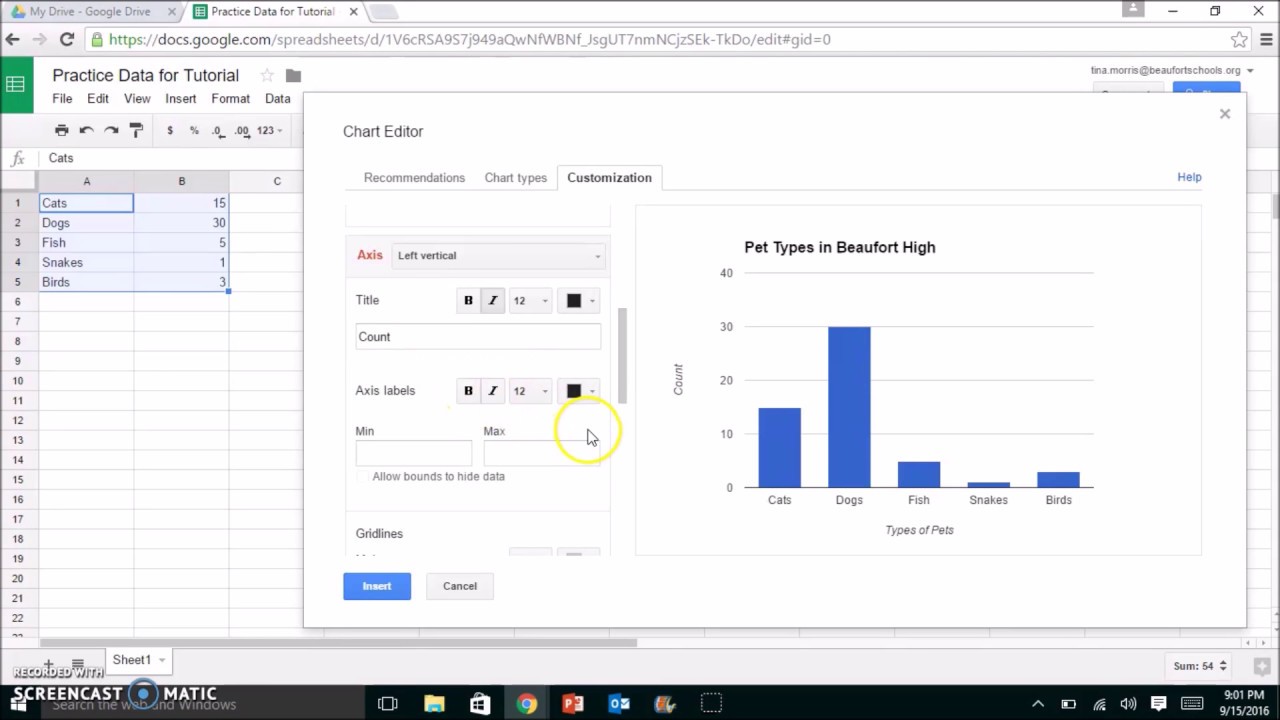The height and width of the screenshot is (720, 1280).
Task: Click the Print icon in Sheets toolbar
Action: [x=62, y=130]
